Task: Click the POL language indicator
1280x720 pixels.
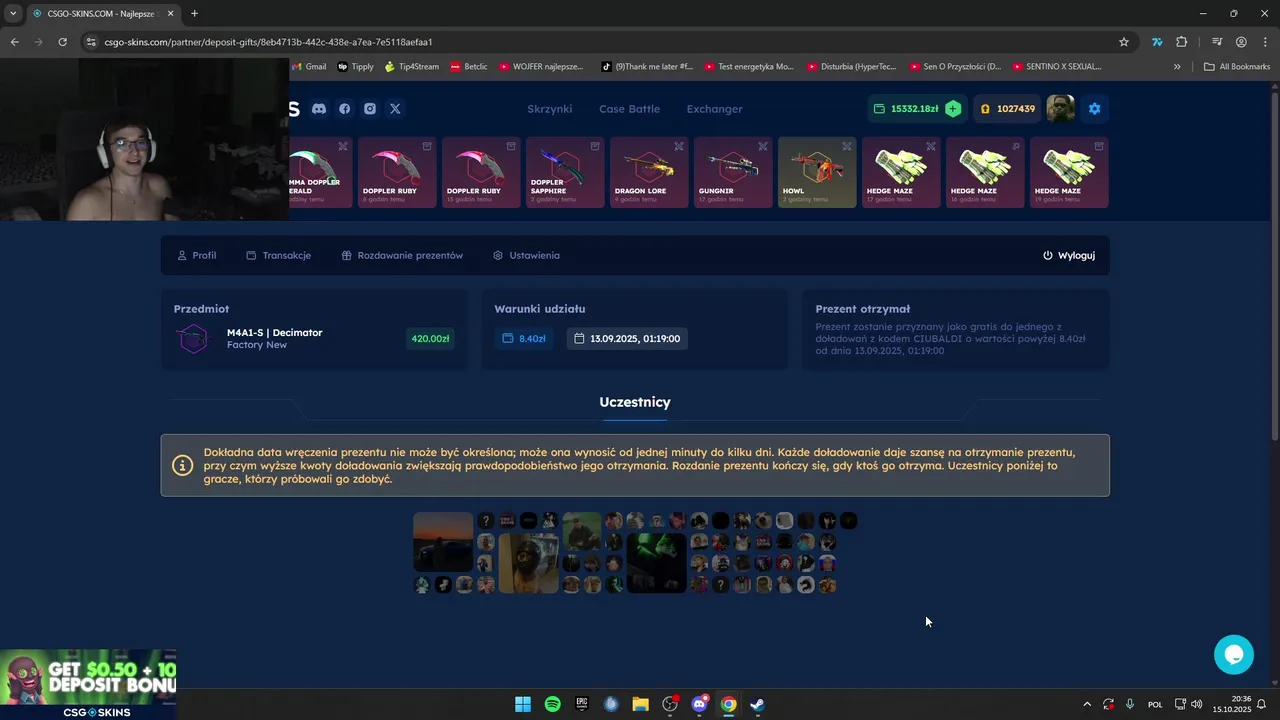Action: coord(1155,704)
